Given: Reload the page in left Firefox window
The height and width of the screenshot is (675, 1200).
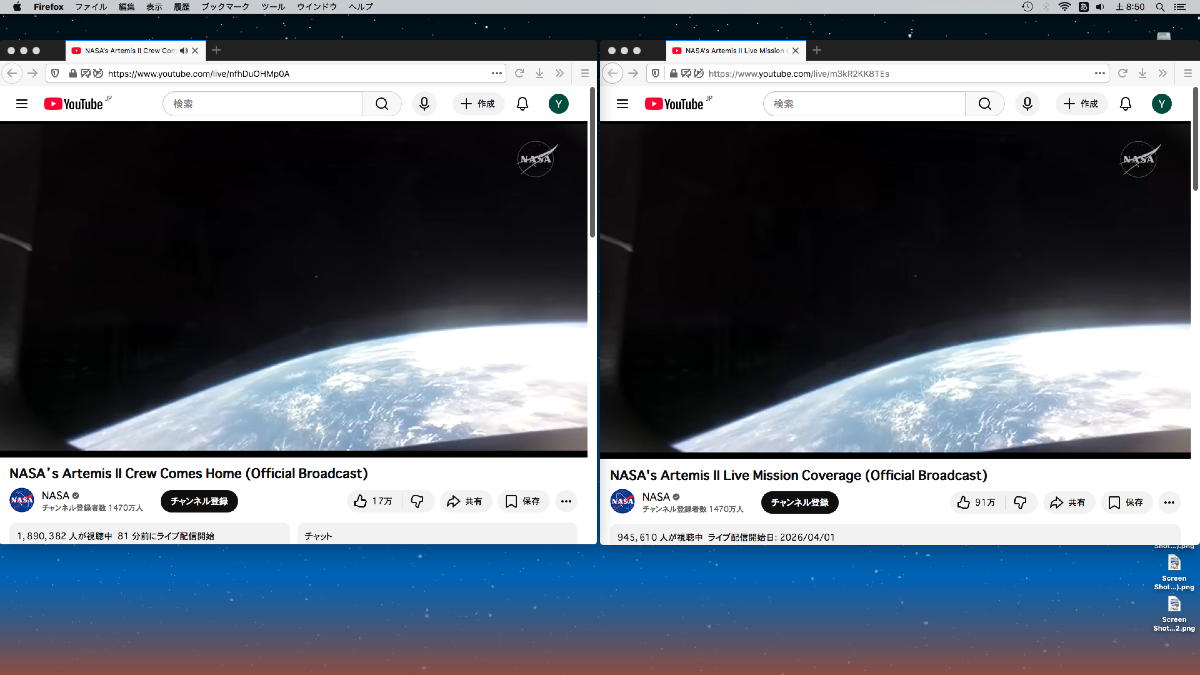Looking at the screenshot, I should click(x=519, y=73).
